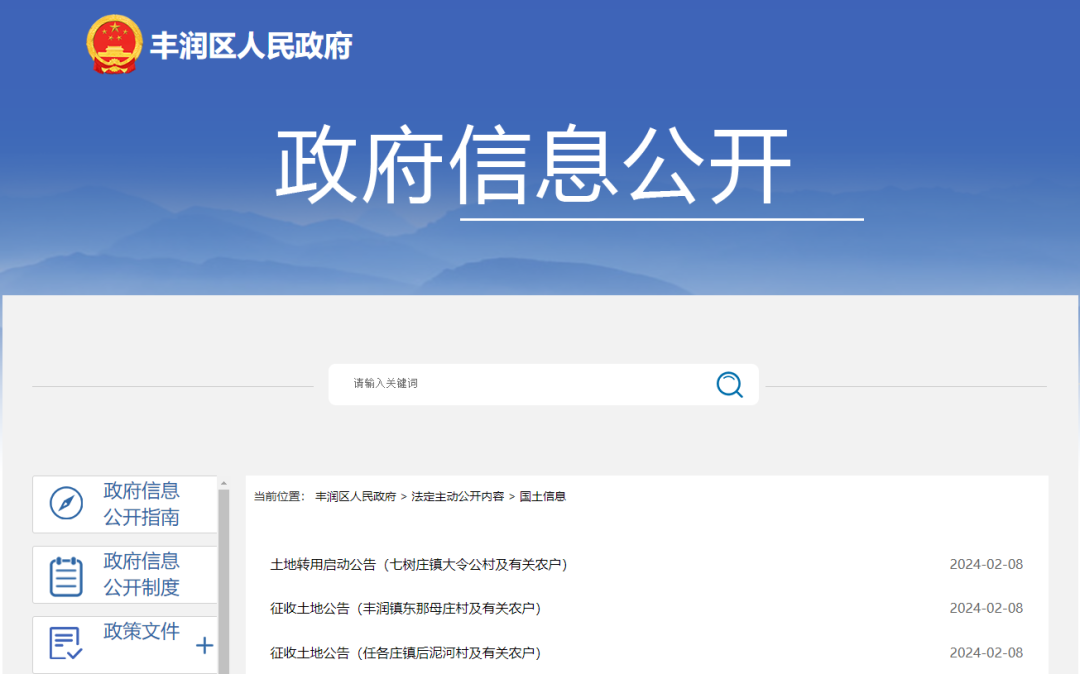Open 征收土地公告 for 任各庄镇后泥河村
The height and width of the screenshot is (674, 1080).
(x=405, y=653)
